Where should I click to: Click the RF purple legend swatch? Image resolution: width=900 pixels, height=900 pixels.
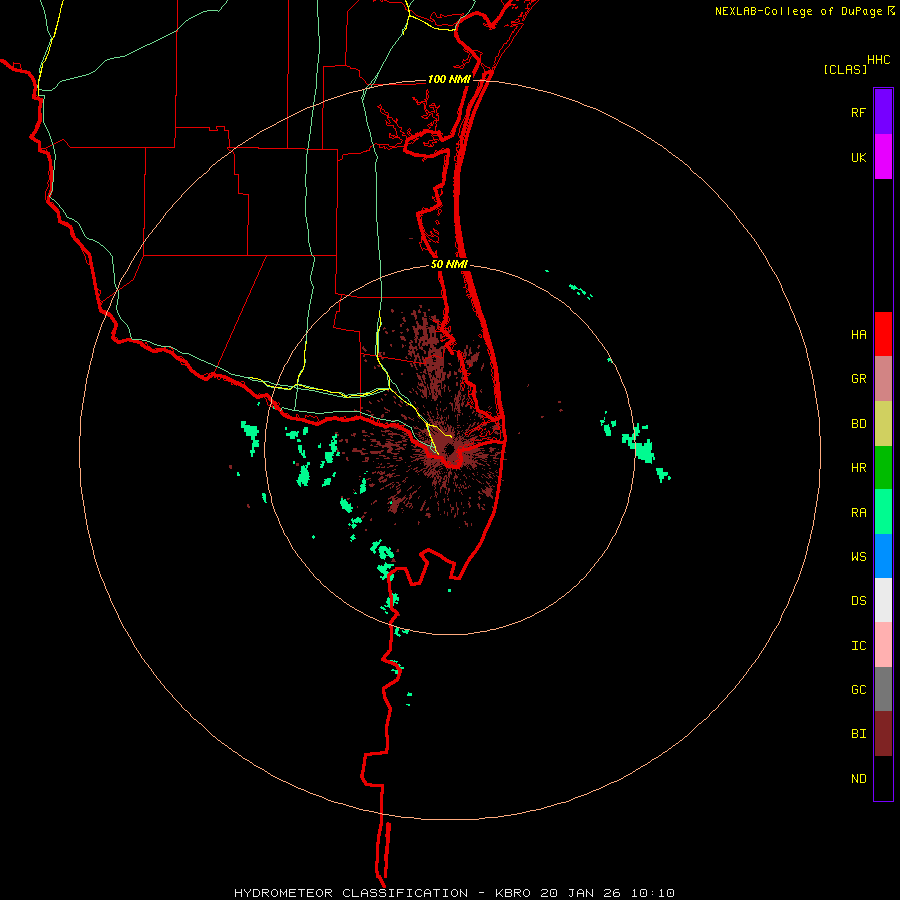tap(883, 112)
